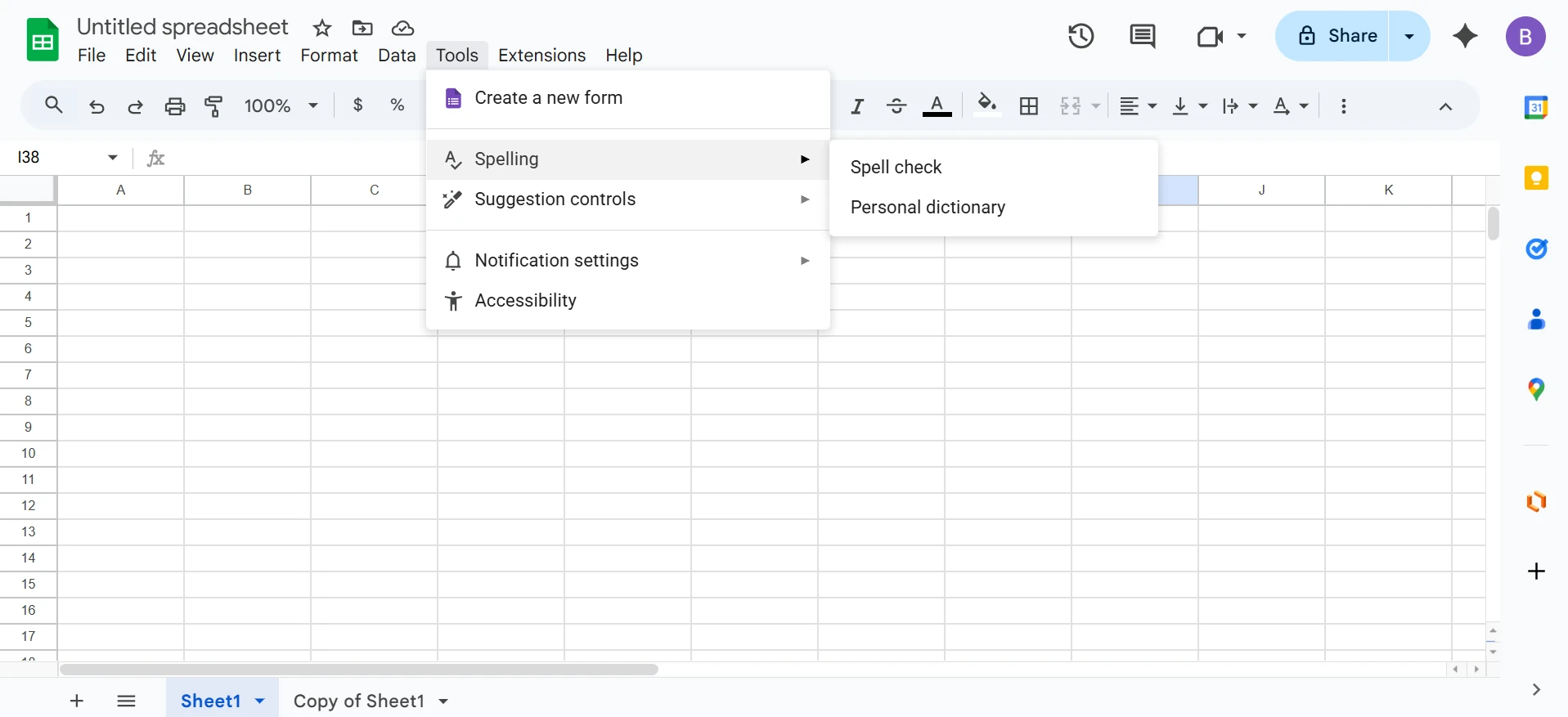Screen dimensions: 1568x717
Task: Select Spell check from submenu
Action: [896, 168]
